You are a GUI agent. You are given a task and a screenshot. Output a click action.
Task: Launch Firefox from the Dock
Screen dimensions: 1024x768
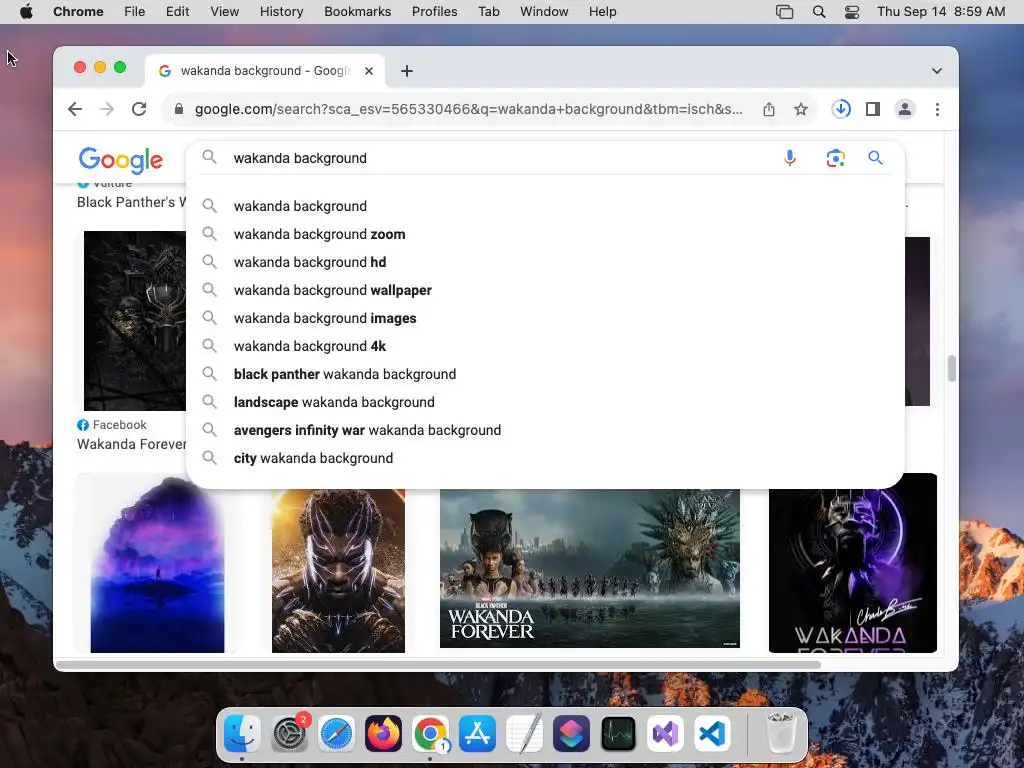(x=383, y=733)
